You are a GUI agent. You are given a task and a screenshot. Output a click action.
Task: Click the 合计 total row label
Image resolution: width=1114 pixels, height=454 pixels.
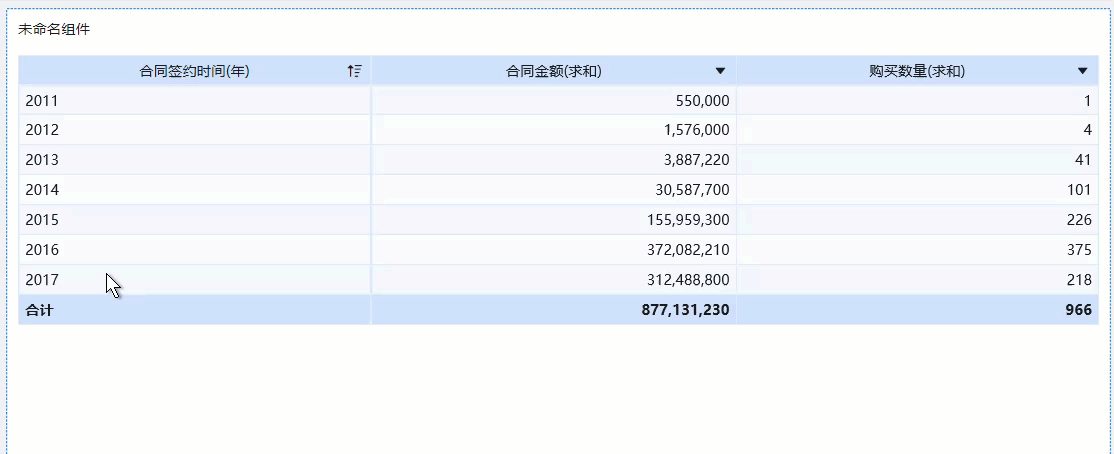40,310
